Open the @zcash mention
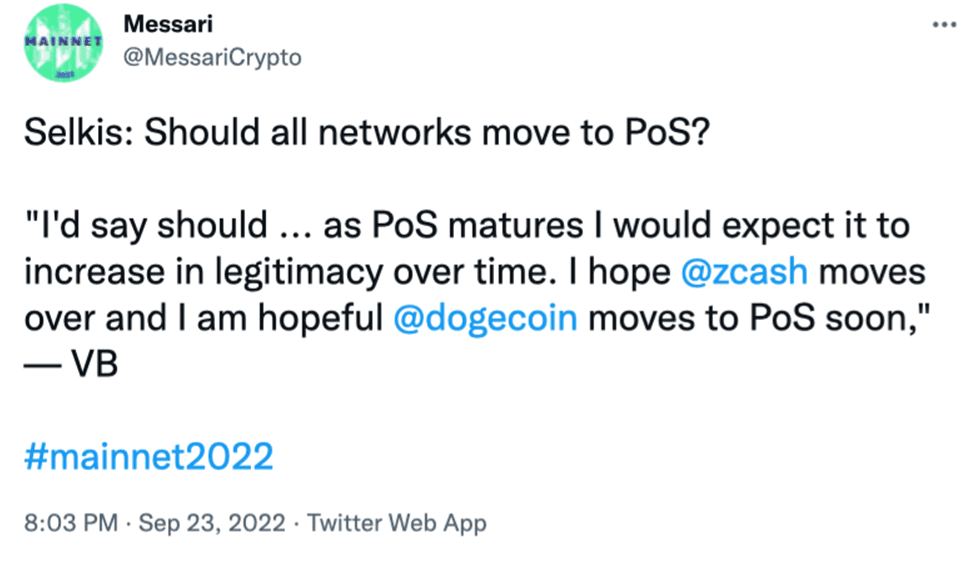This screenshot has width=980, height=562. tap(744, 273)
